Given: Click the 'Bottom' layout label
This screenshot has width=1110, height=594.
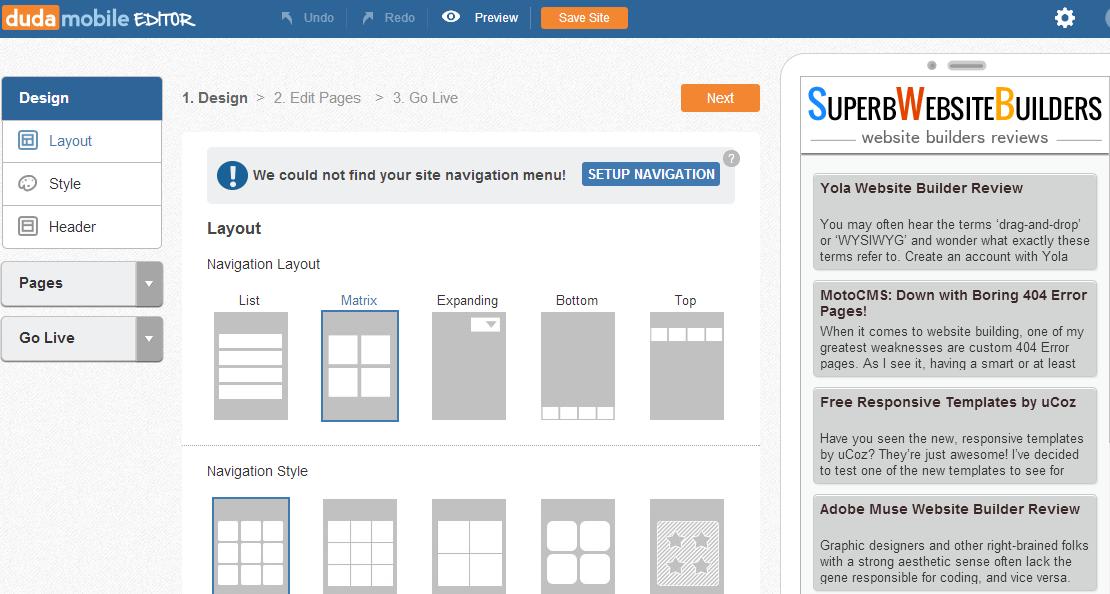Looking at the screenshot, I should [x=577, y=300].
